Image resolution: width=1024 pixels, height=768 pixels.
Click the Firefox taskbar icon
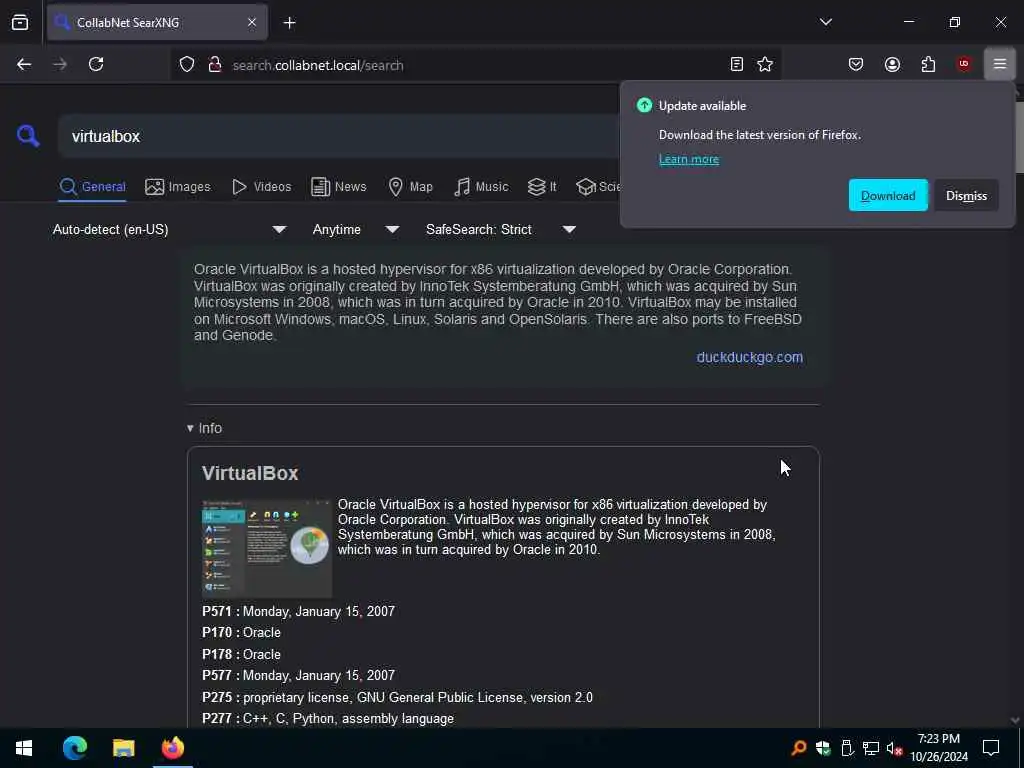(173, 748)
